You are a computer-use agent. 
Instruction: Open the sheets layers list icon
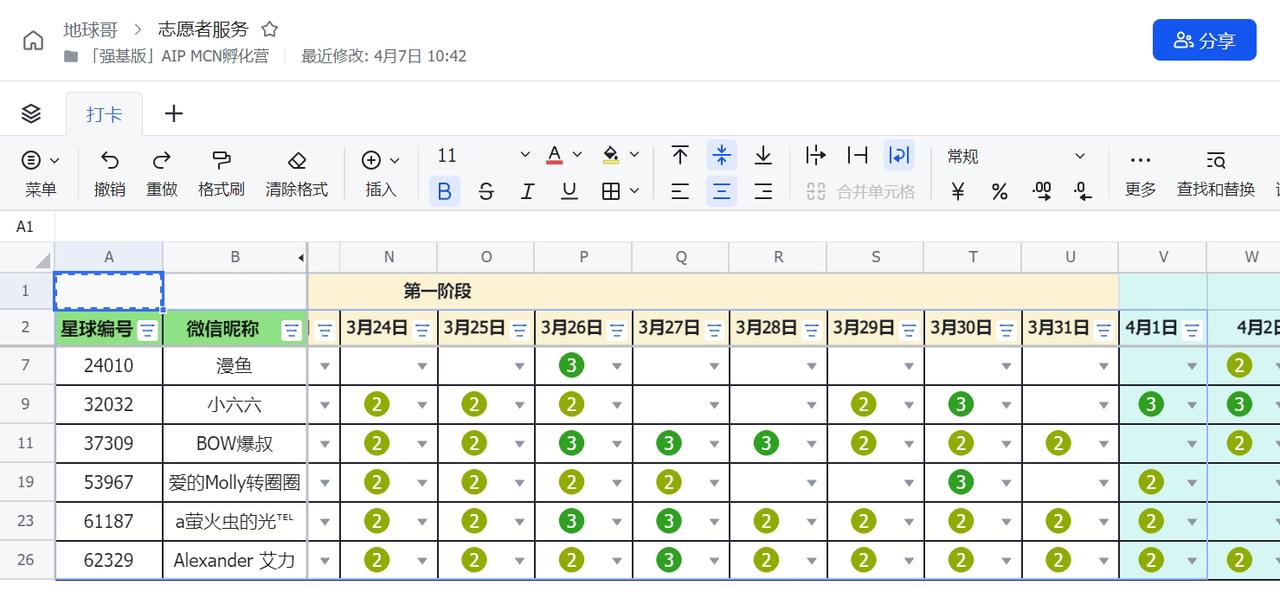coord(31,113)
